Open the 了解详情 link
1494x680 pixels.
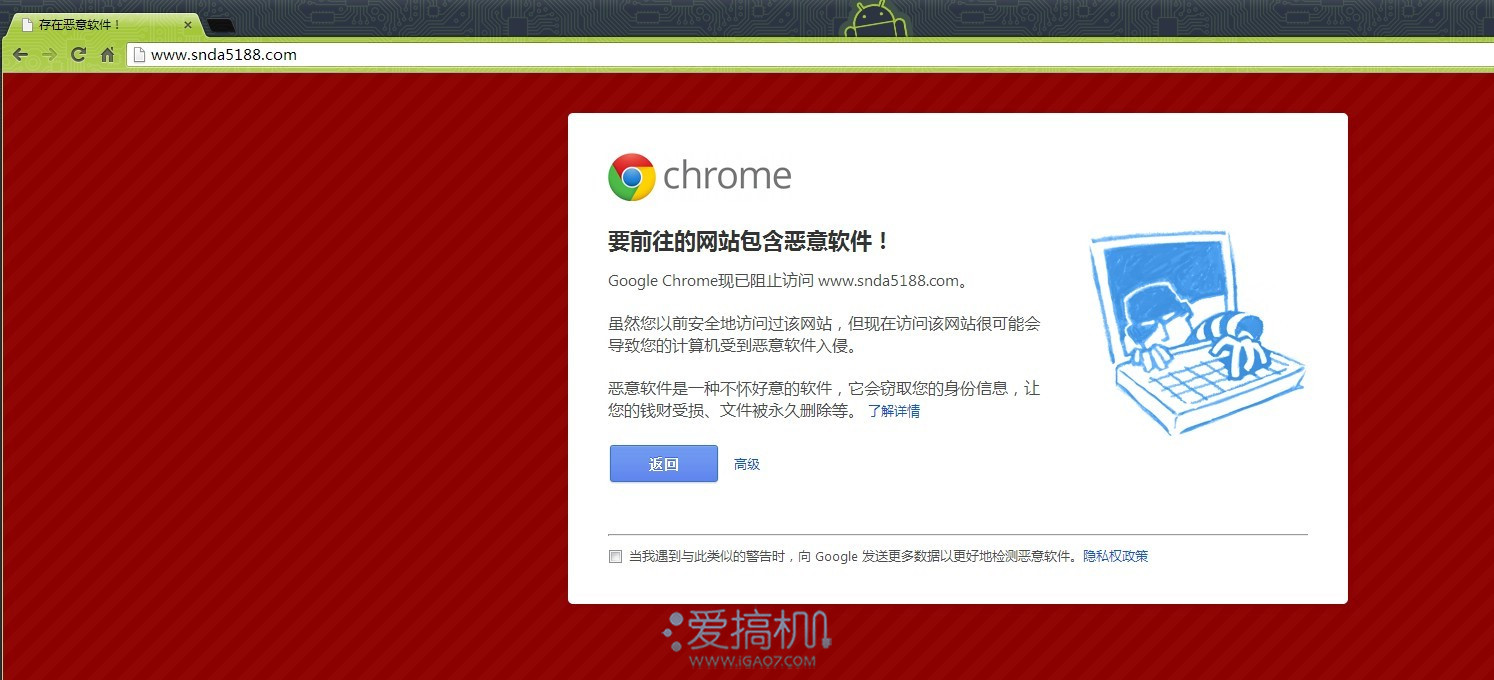pyautogui.click(x=894, y=411)
